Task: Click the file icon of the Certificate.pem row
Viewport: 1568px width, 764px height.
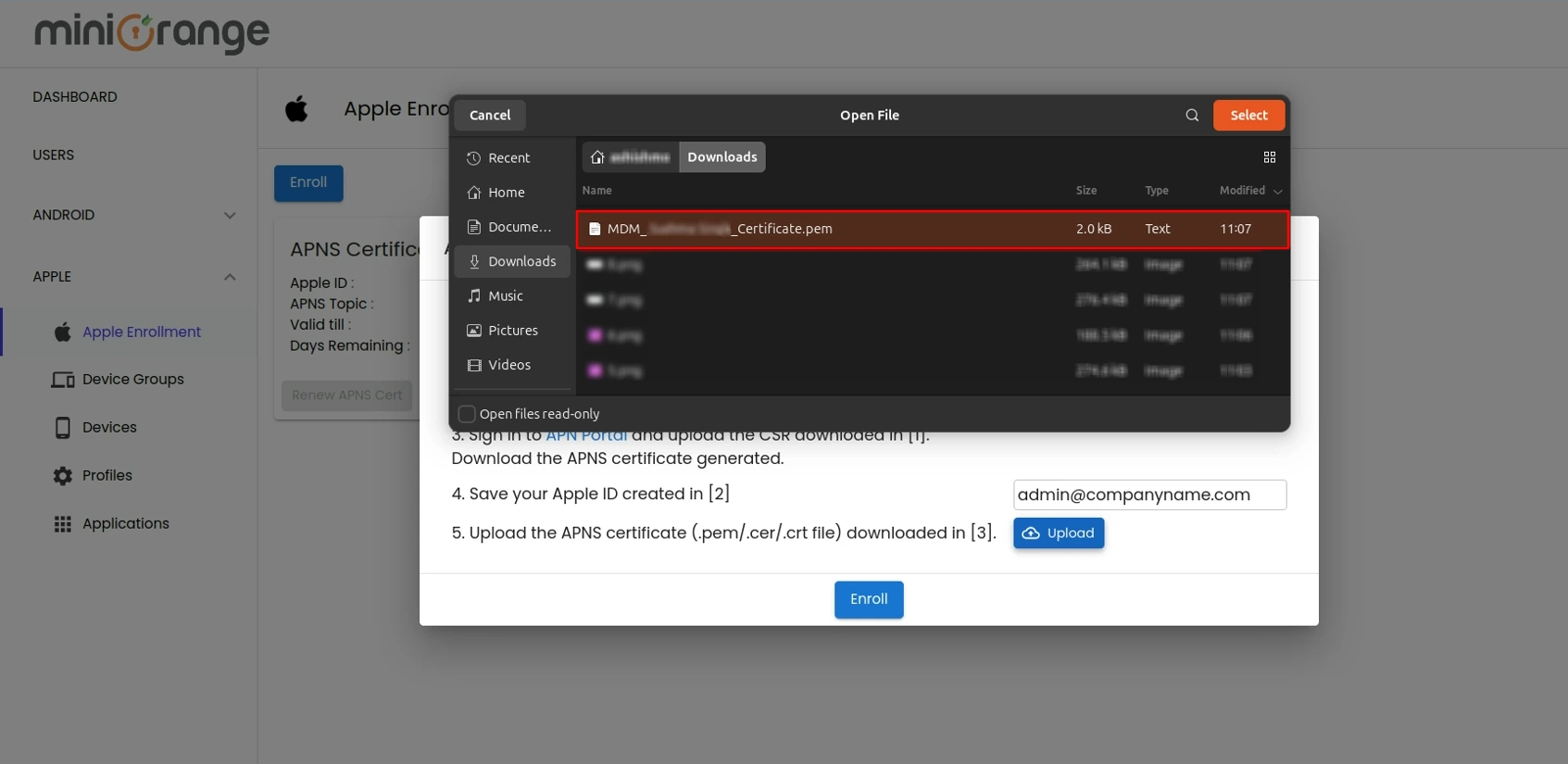Action: (x=595, y=229)
